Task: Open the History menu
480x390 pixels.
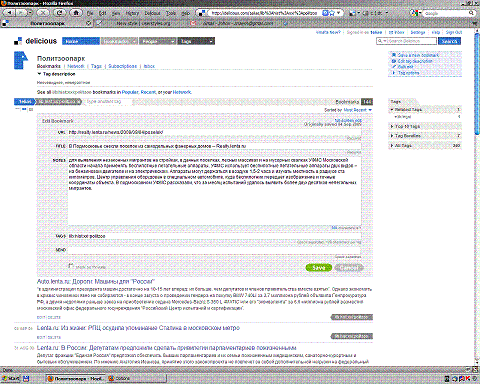Action: click(132, 13)
